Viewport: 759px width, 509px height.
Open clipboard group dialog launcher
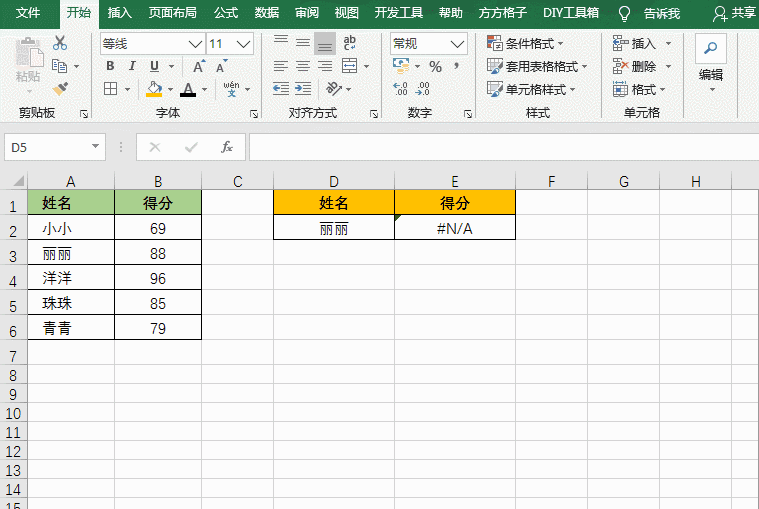tap(84, 114)
